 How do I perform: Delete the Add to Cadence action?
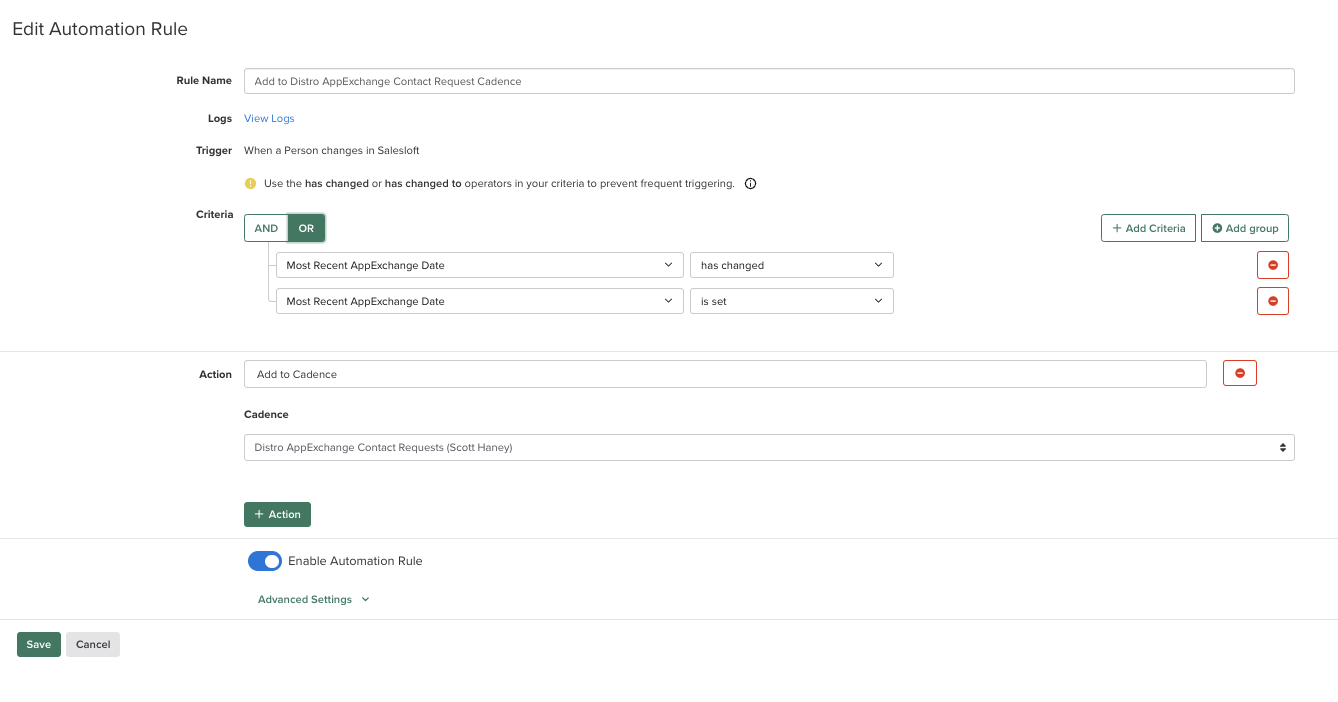(1239, 374)
